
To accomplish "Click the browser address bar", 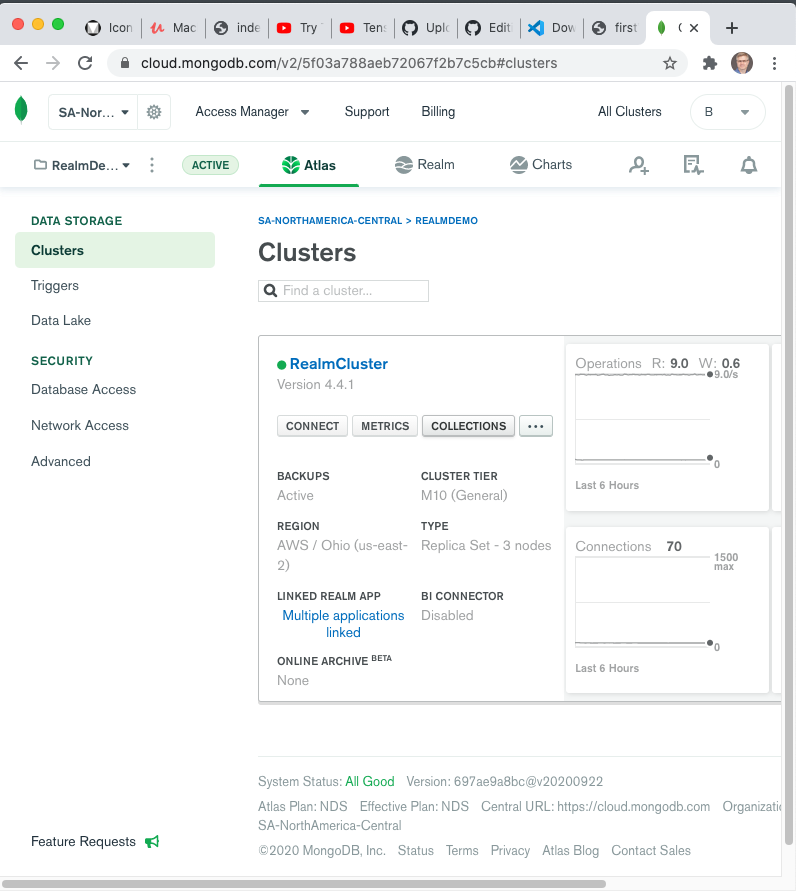I will pyautogui.click(x=398, y=63).
